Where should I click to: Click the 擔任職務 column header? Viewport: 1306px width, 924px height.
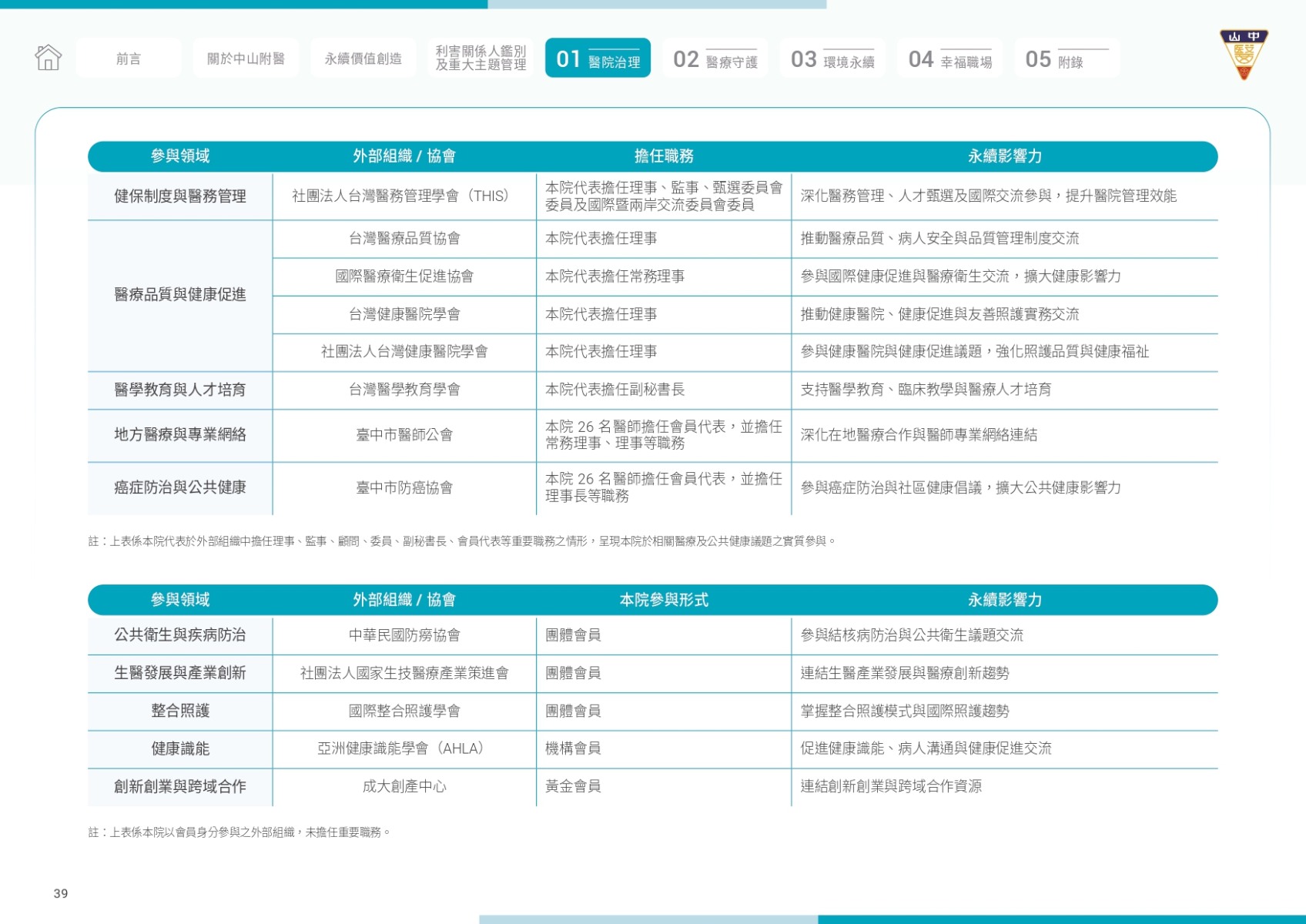point(664,156)
